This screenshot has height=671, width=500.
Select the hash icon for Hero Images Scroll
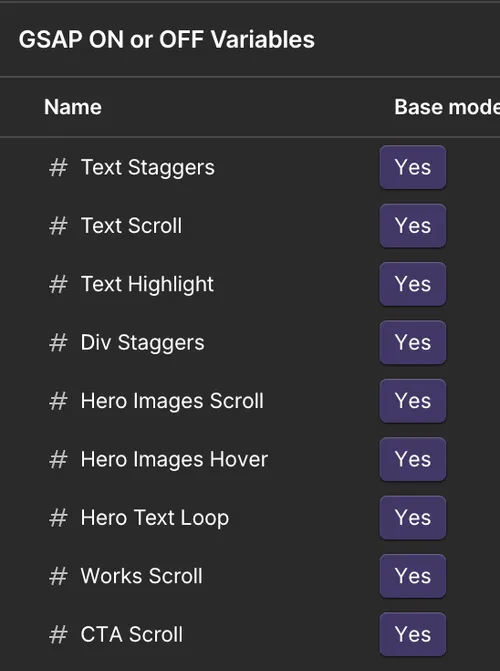pyautogui.click(x=58, y=401)
